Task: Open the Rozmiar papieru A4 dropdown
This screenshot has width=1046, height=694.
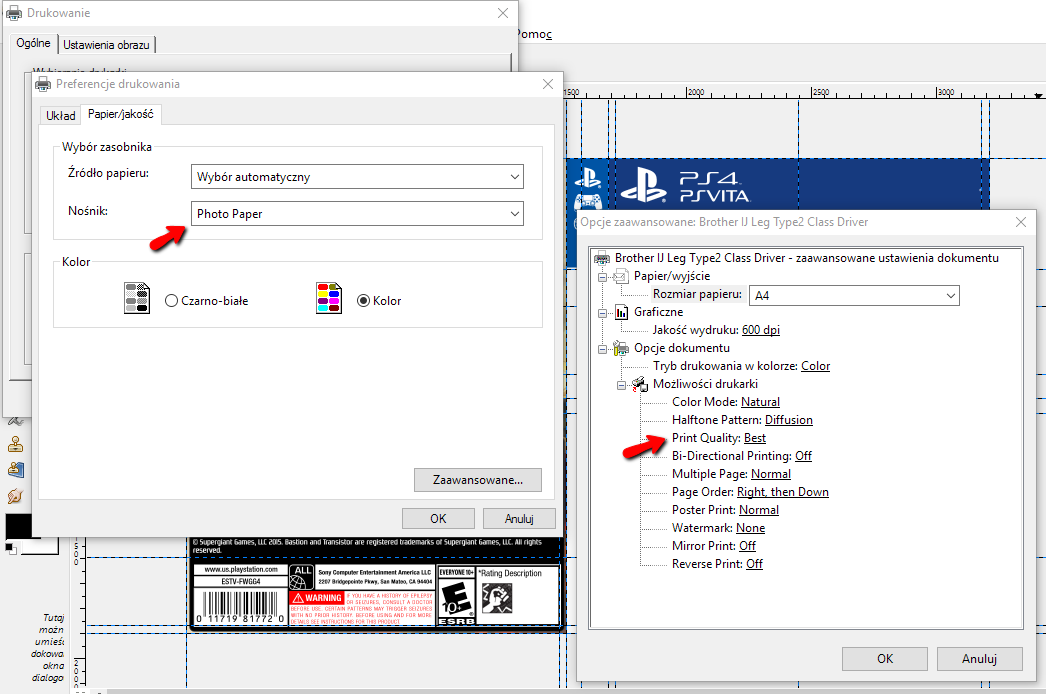Action: coord(854,295)
